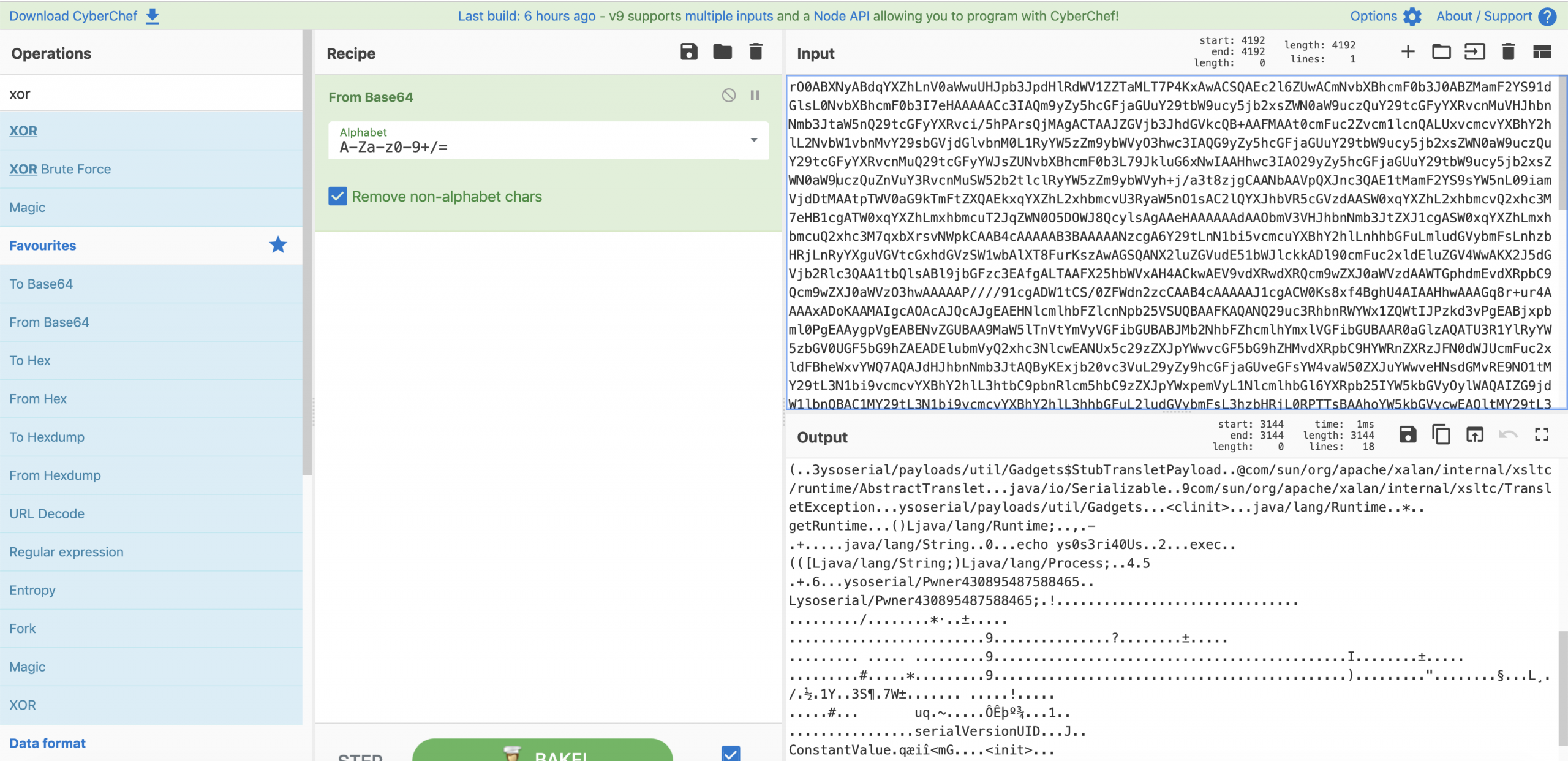This screenshot has width=1568, height=761.
Task: Select Magic in Favourites list
Action: coord(151,667)
